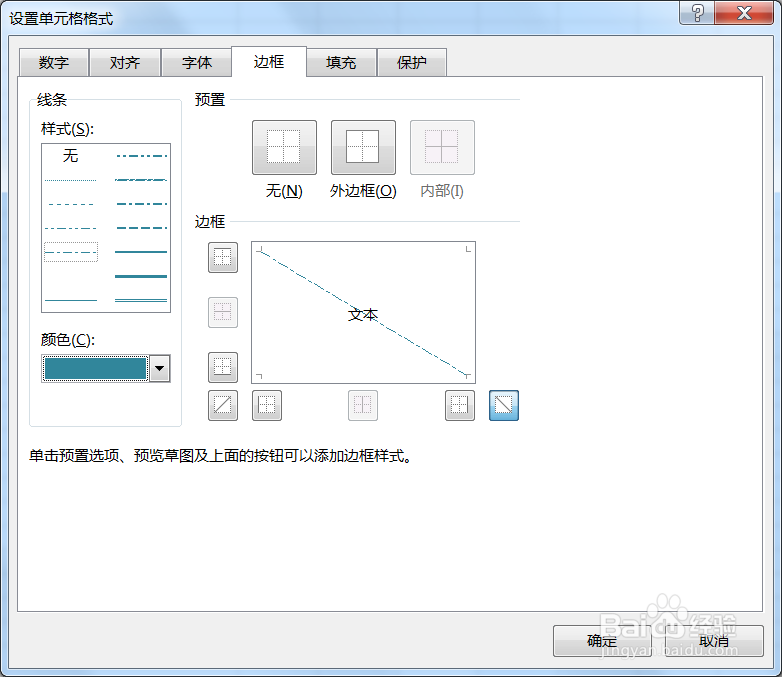Confirm with the 确定 button
This screenshot has height=677, width=782.
tap(602, 641)
